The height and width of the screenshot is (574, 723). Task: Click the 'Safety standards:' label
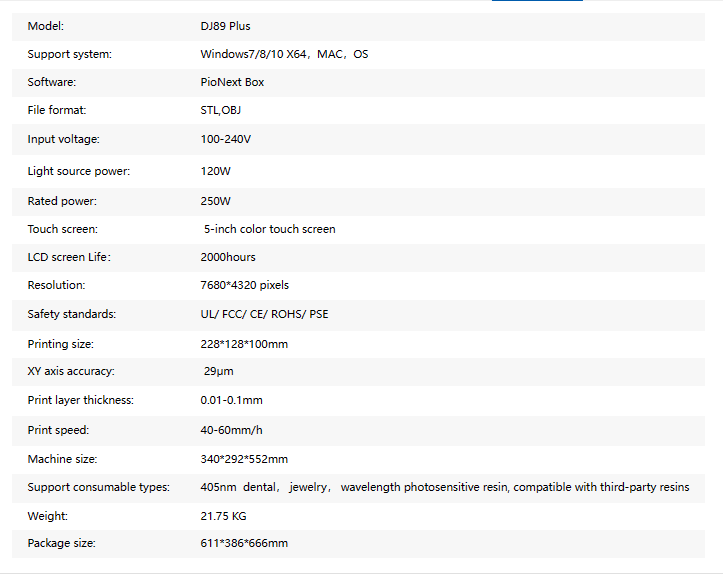(72, 314)
